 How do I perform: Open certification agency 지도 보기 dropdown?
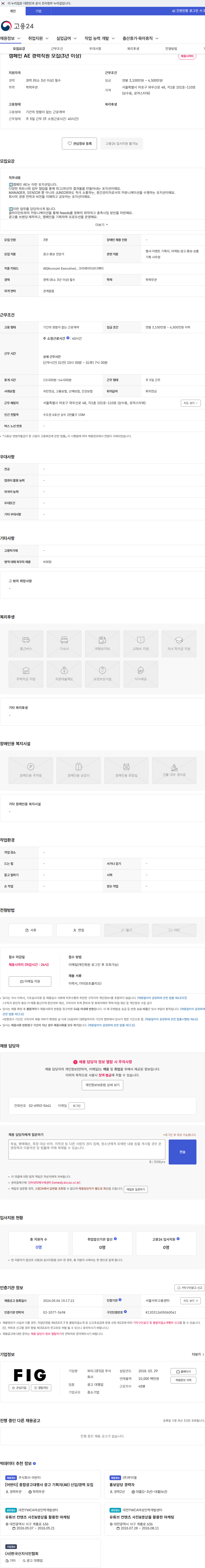pos(190,1301)
